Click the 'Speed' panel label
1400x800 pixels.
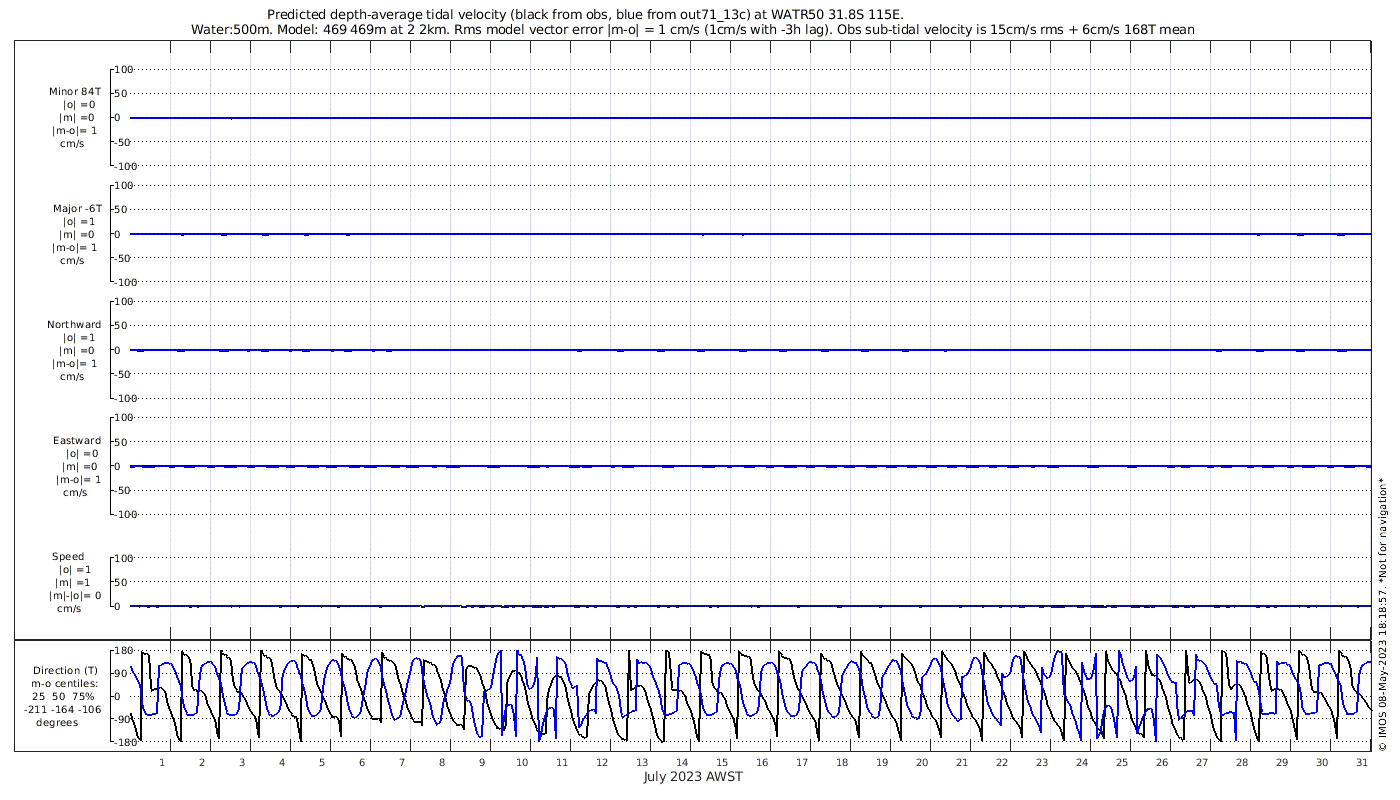coord(68,557)
